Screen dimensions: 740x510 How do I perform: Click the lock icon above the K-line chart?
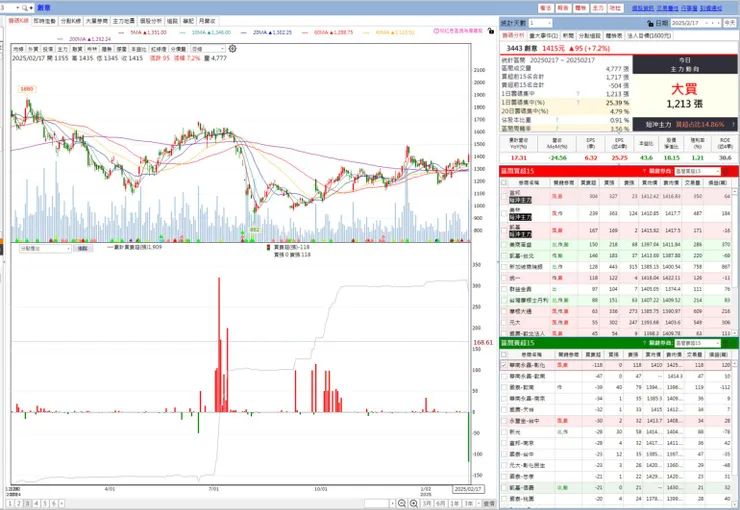pyautogui.click(x=491, y=31)
